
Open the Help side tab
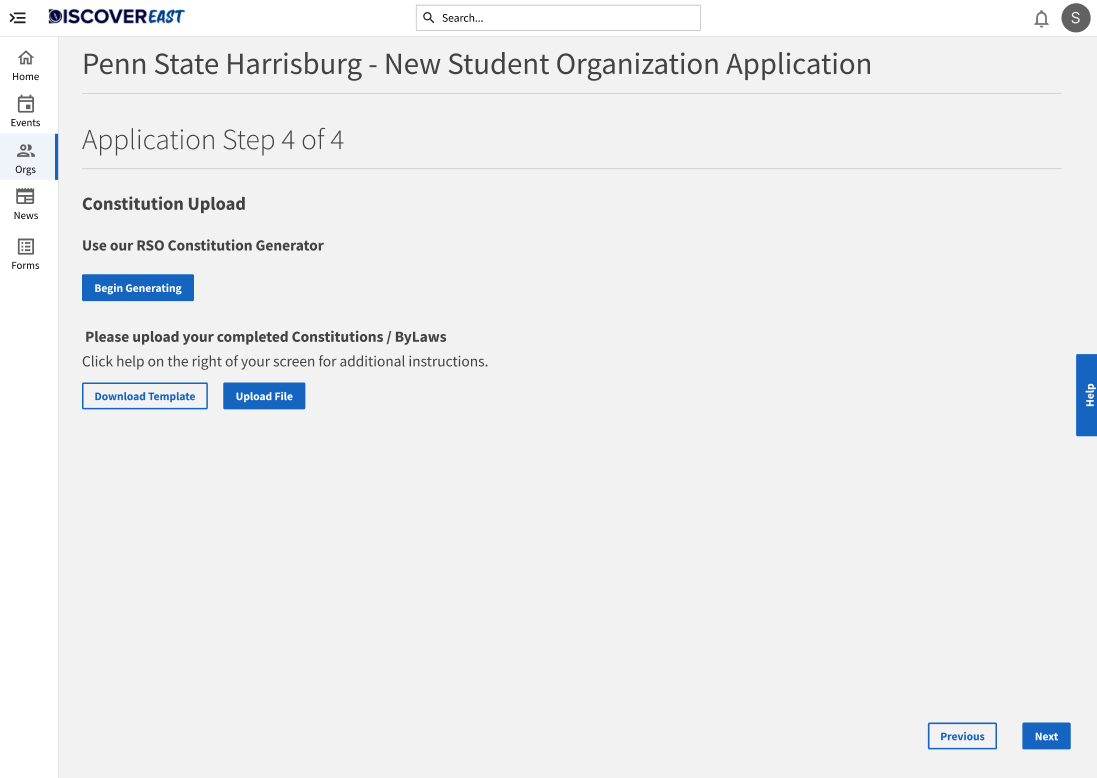(1087, 395)
